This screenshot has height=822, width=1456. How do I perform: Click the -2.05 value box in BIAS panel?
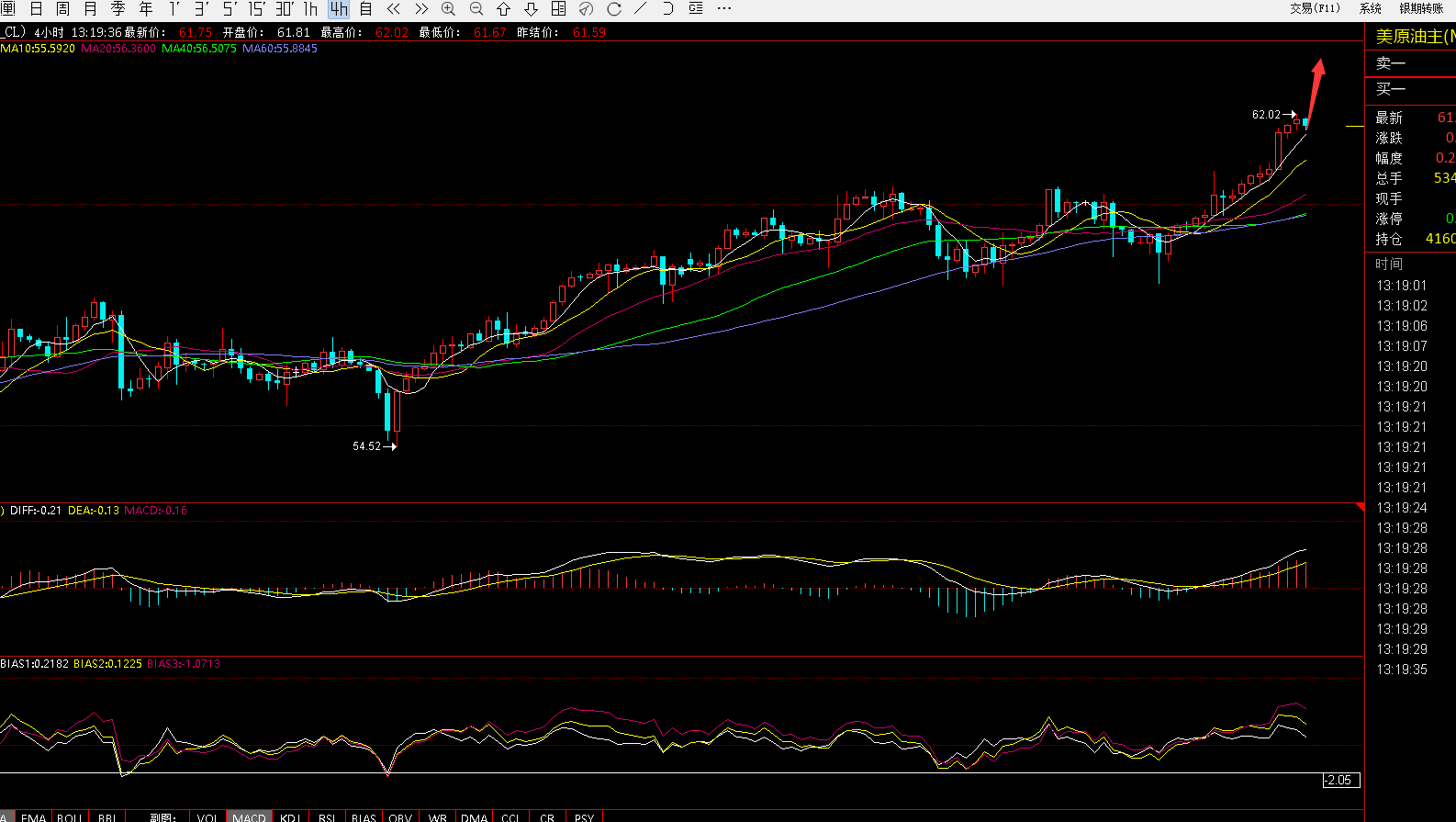[1339, 780]
